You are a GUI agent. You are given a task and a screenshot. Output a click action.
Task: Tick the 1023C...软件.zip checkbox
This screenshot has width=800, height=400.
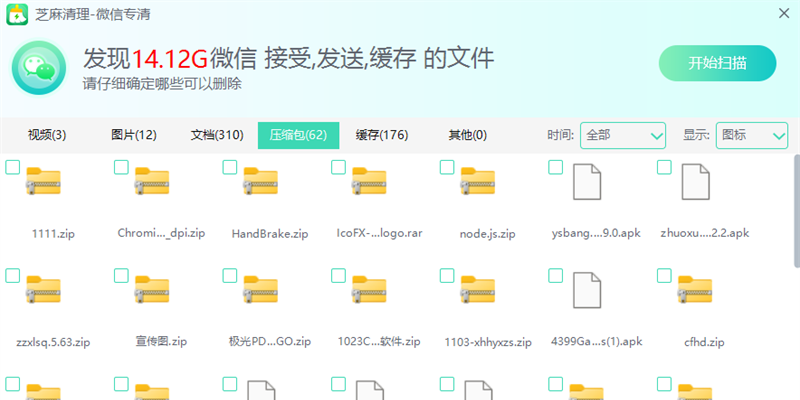click(338, 276)
